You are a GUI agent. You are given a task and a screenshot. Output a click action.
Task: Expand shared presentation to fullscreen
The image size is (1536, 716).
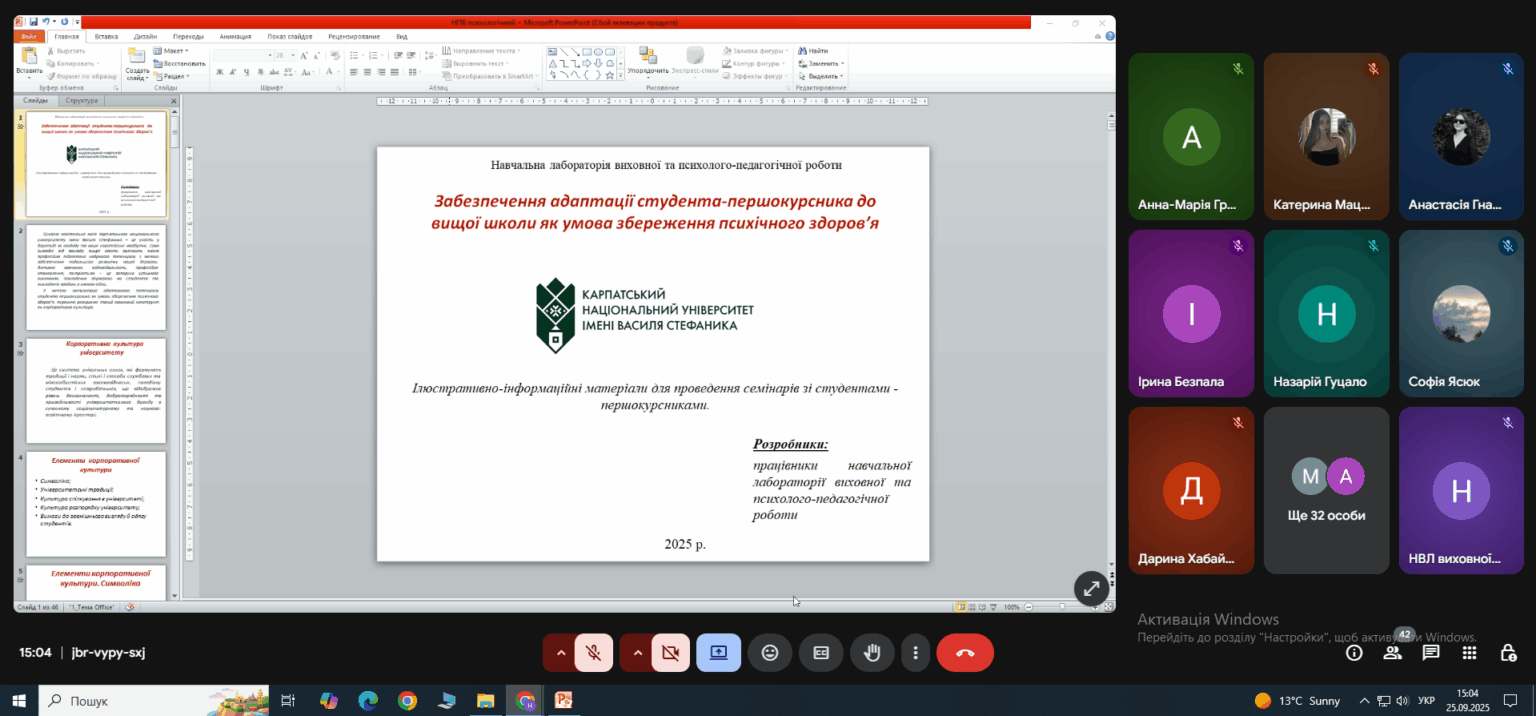click(1091, 589)
